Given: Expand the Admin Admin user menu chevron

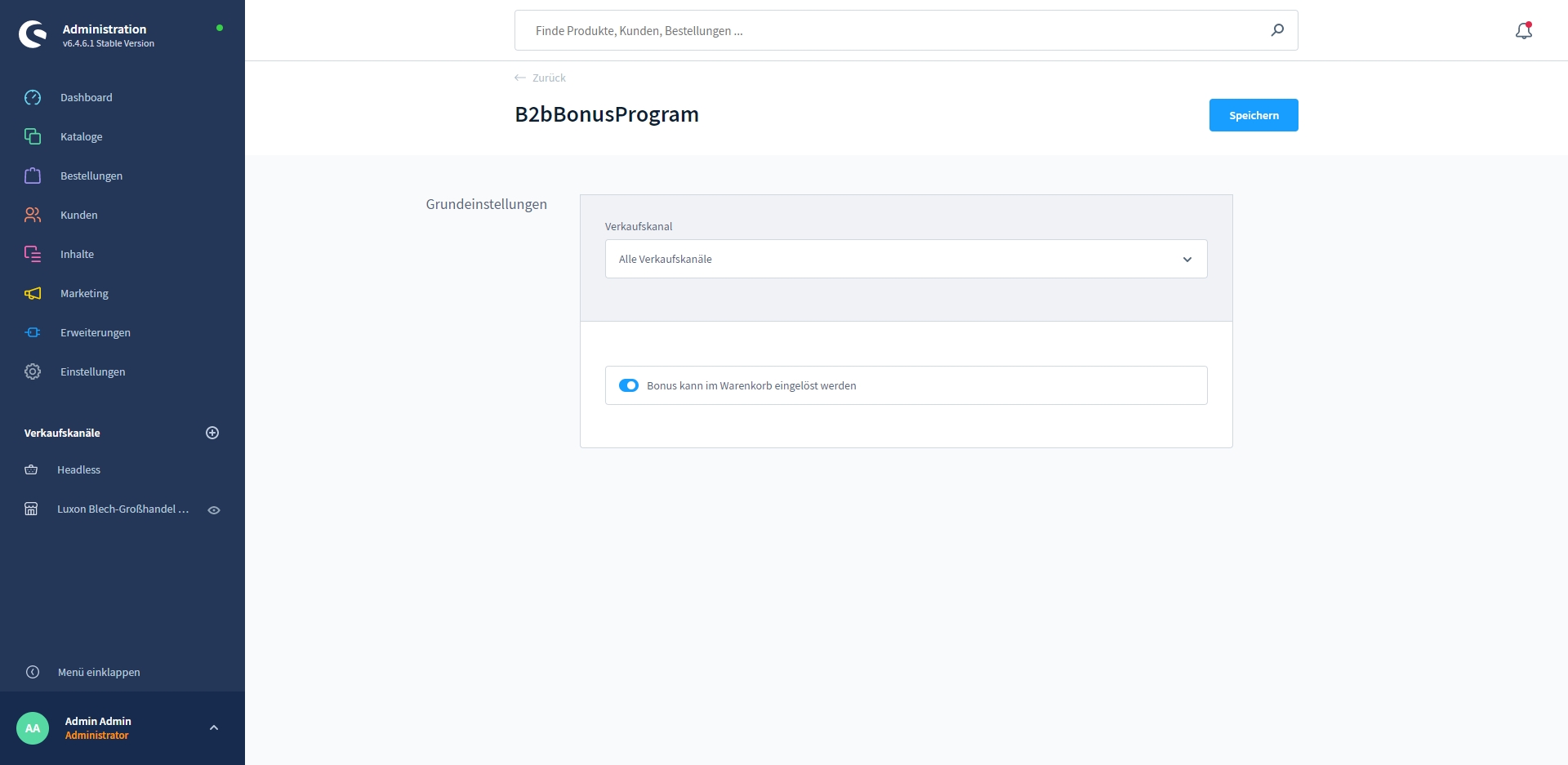Looking at the screenshot, I should (x=214, y=727).
